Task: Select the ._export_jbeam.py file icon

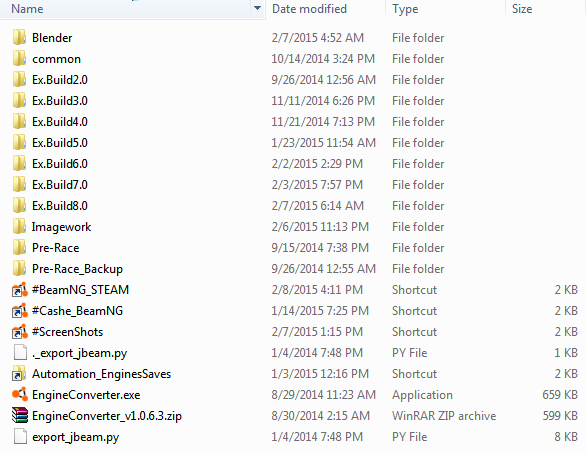Action: click(x=20, y=352)
